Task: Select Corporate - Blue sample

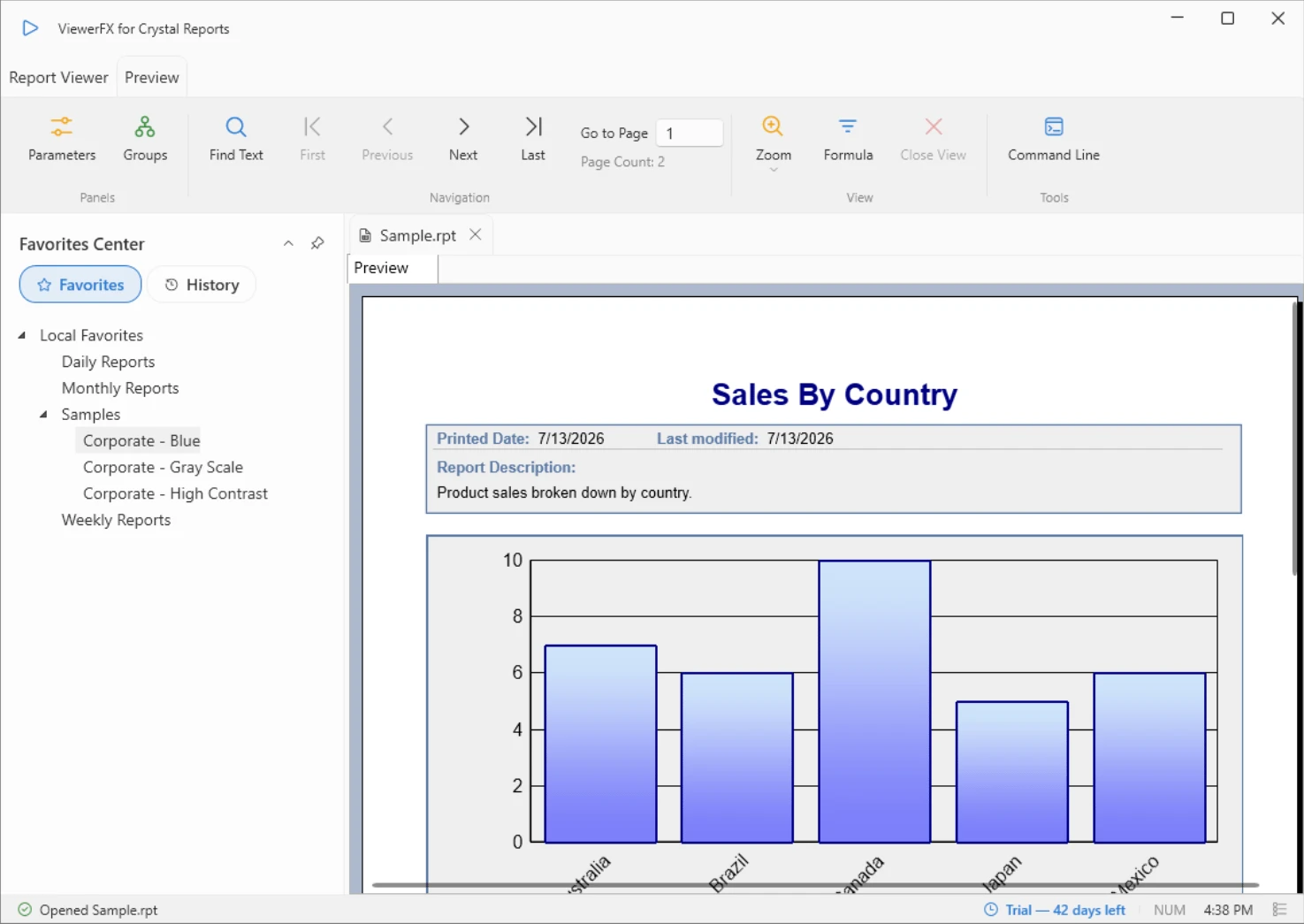Action: point(141,441)
